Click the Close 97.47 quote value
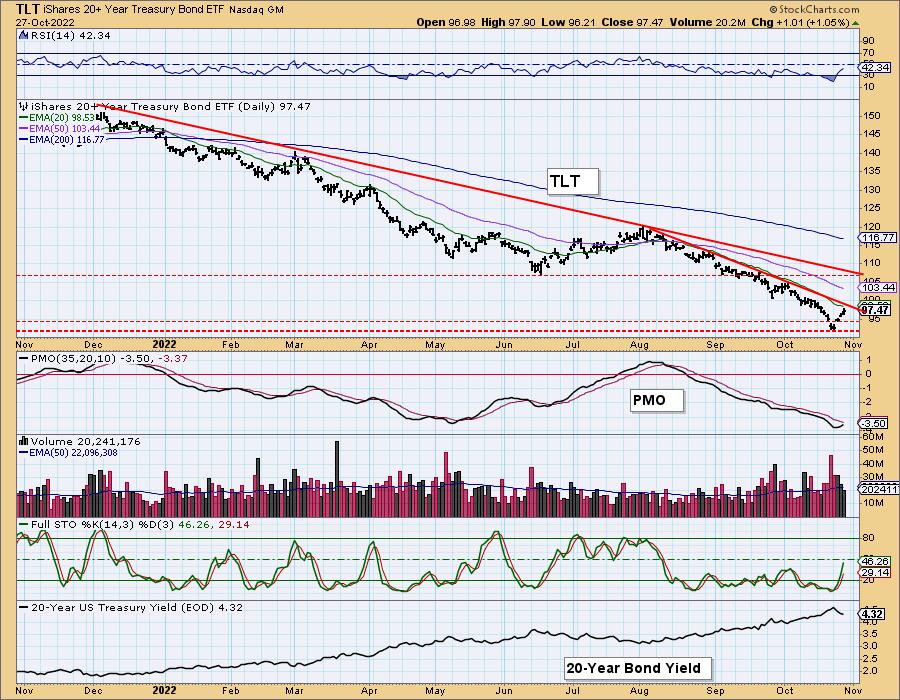 (632, 22)
